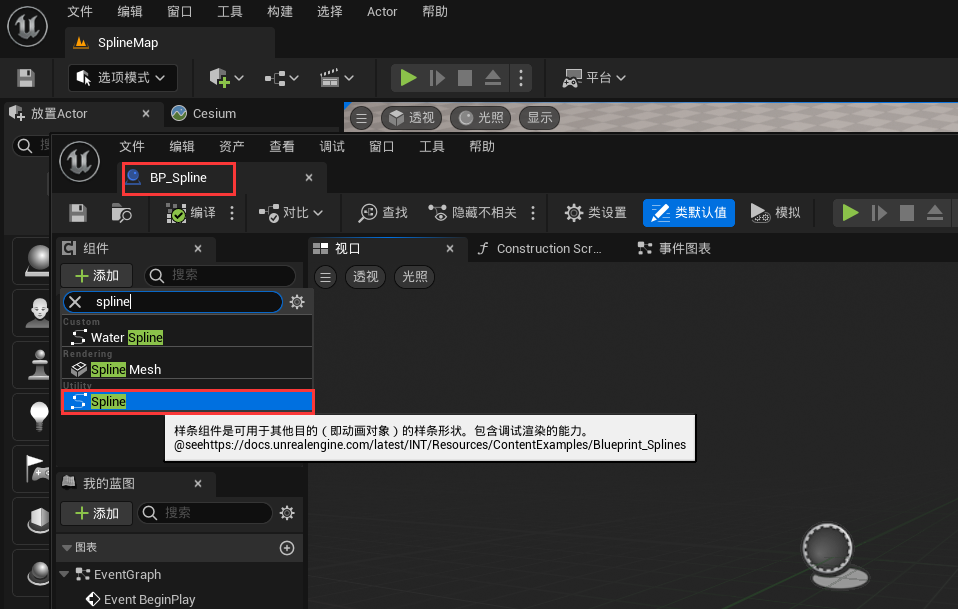This screenshot has width=958, height=609.
Task: Expand the 平台 platforms dropdown
Action: tap(595, 78)
